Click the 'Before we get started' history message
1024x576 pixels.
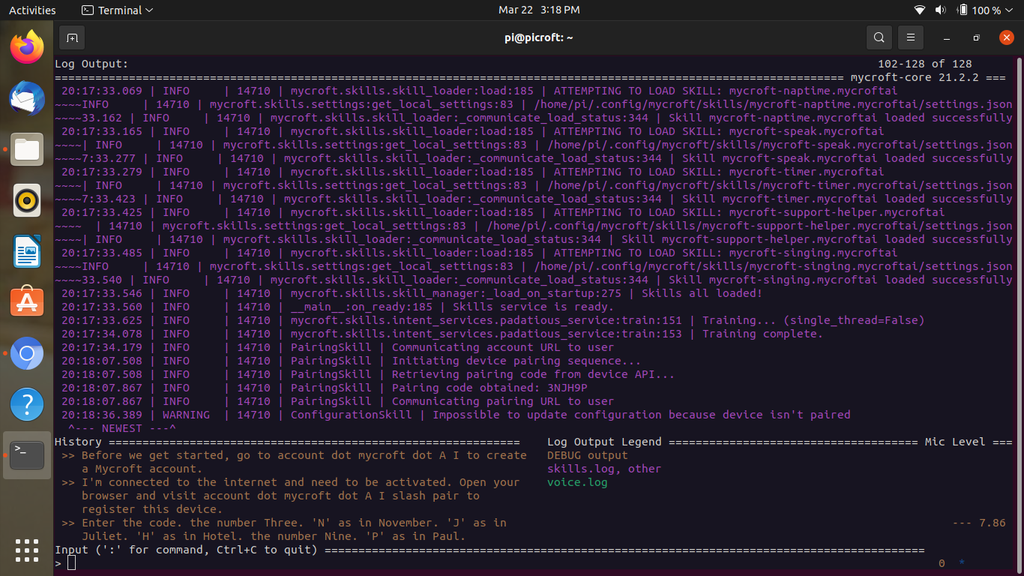point(294,462)
